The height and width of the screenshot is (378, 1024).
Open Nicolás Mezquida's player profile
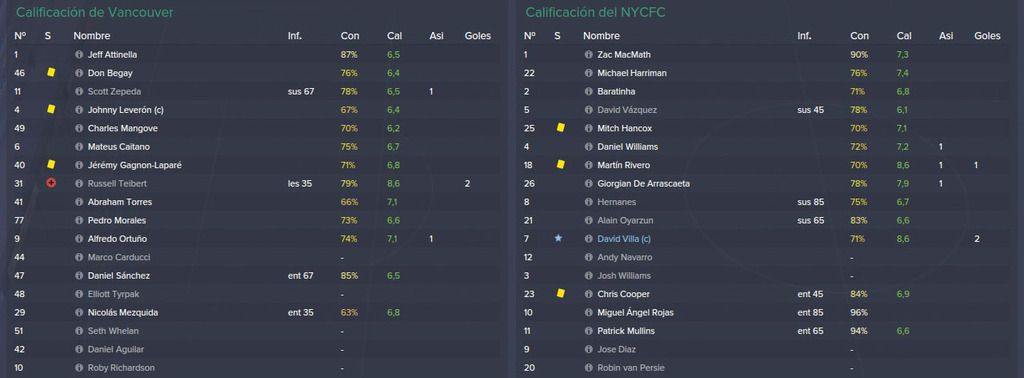pyautogui.click(x=122, y=313)
